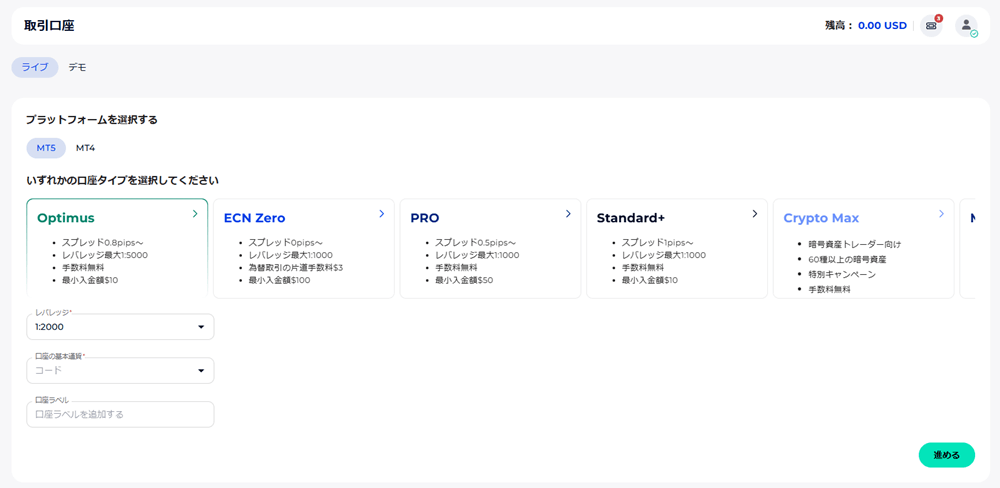Image resolution: width=1000 pixels, height=488 pixels.
Task: Click the Standard+ card arrow icon
Action: coord(755,213)
